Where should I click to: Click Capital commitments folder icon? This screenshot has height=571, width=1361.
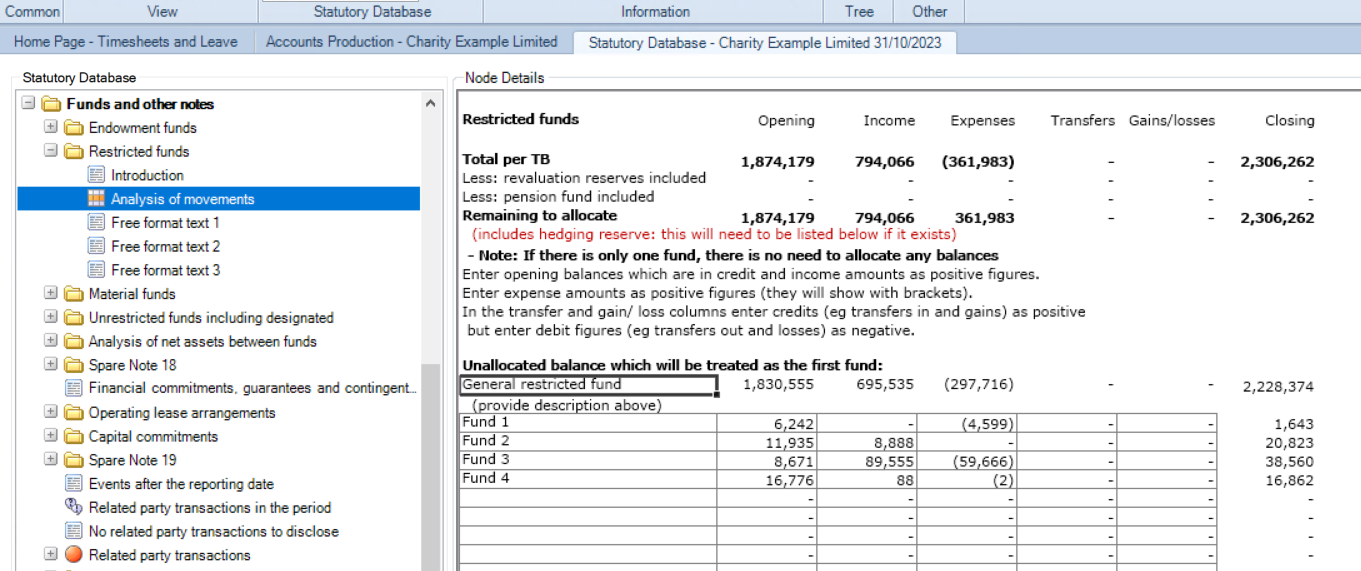pos(73,436)
